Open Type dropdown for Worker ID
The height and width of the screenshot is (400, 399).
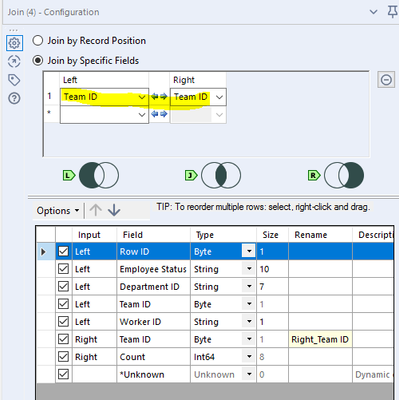pos(249,321)
